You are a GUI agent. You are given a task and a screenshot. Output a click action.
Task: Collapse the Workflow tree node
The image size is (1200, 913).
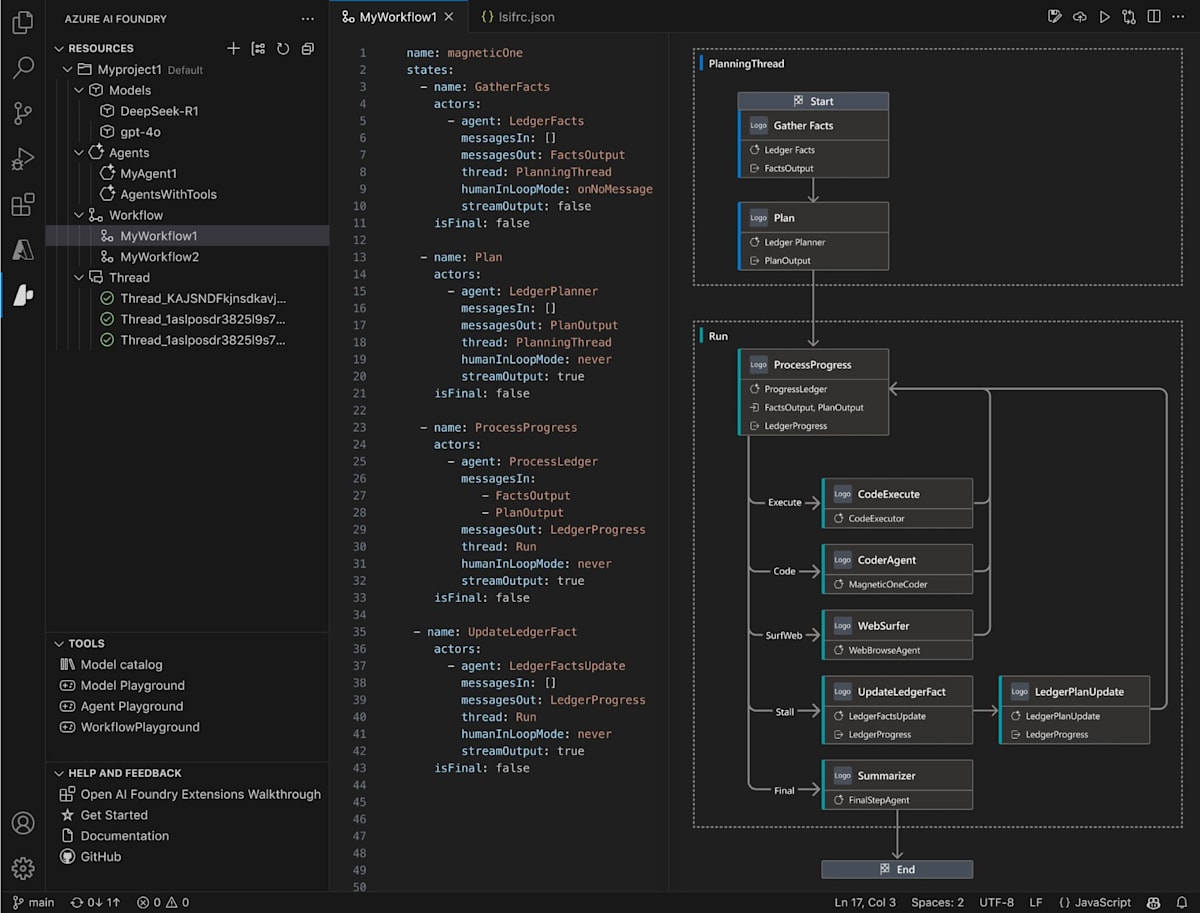pyautogui.click(x=80, y=215)
